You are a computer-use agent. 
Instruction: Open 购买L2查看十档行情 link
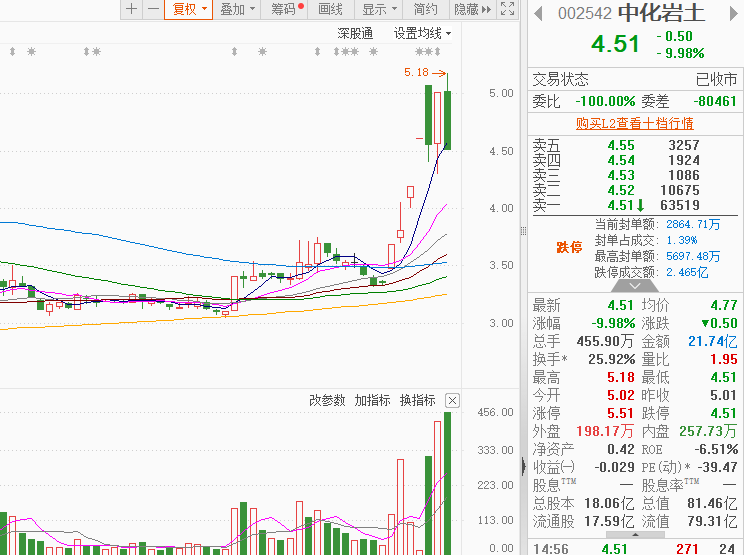[x=634, y=123]
